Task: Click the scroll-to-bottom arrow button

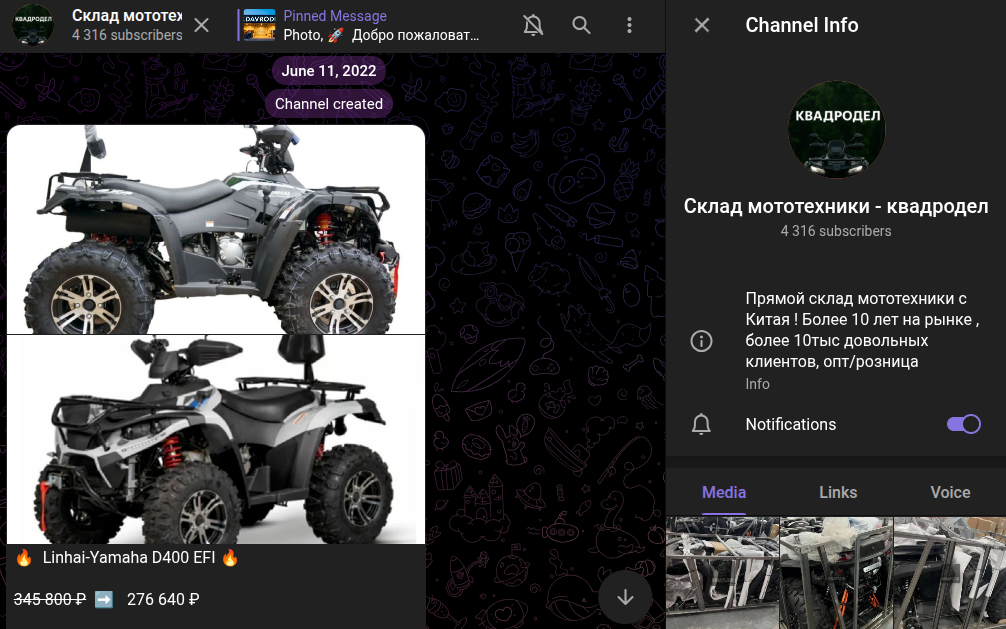Action: 625,597
